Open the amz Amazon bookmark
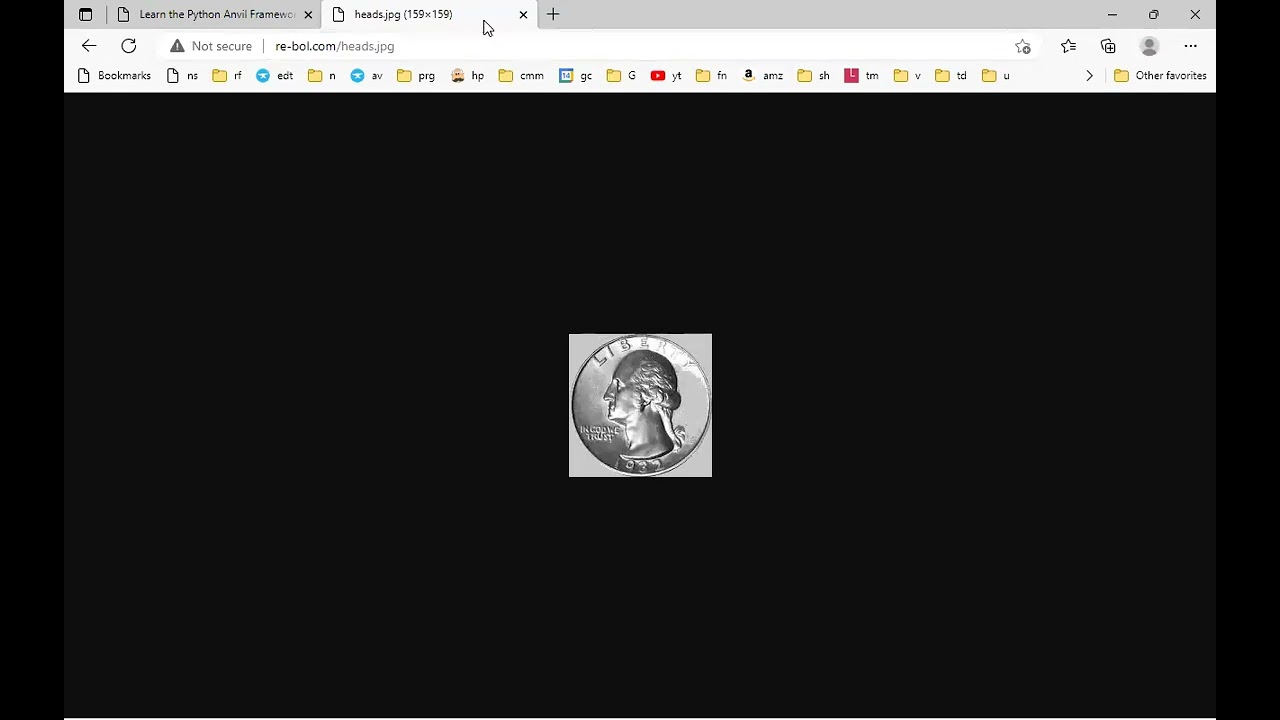The height and width of the screenshot is (720, 1280). click(763, 76)
